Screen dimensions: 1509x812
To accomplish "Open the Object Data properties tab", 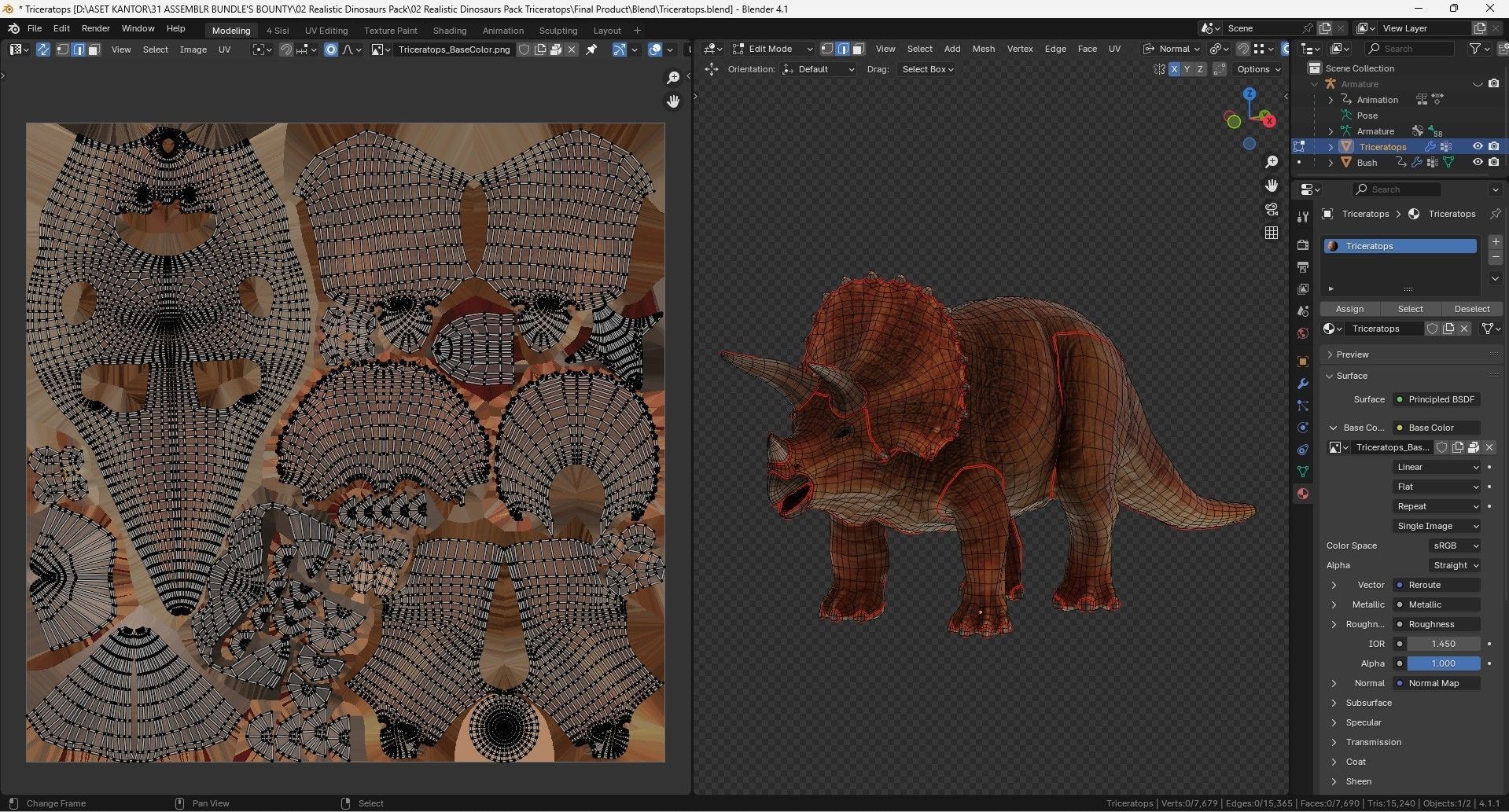I will pos(1303,472).
